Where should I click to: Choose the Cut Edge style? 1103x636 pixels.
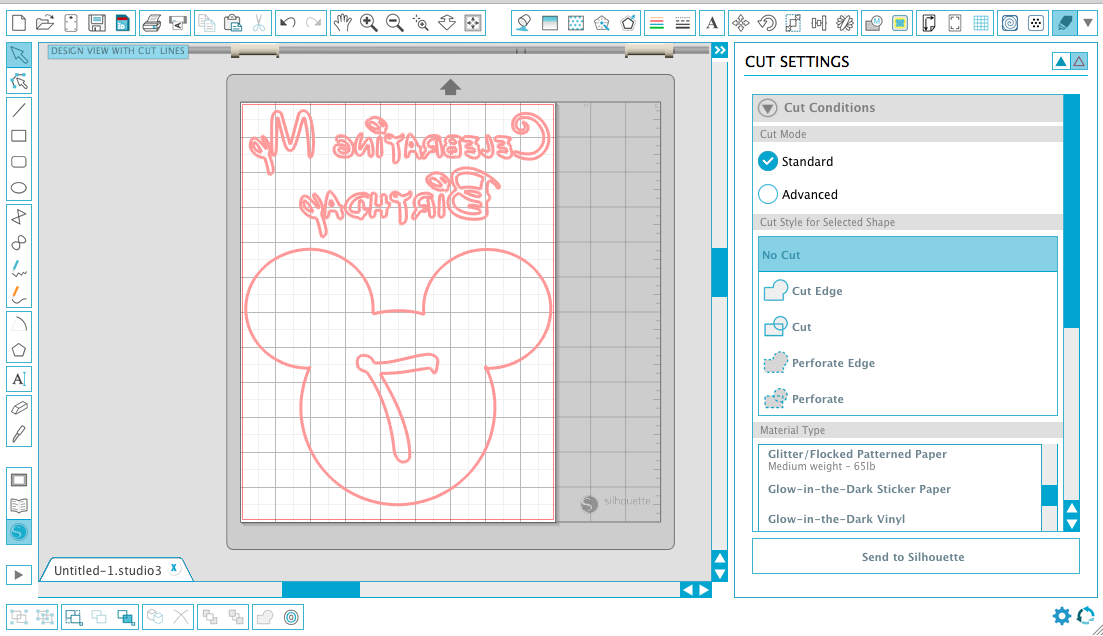click(x=907, y=291)
